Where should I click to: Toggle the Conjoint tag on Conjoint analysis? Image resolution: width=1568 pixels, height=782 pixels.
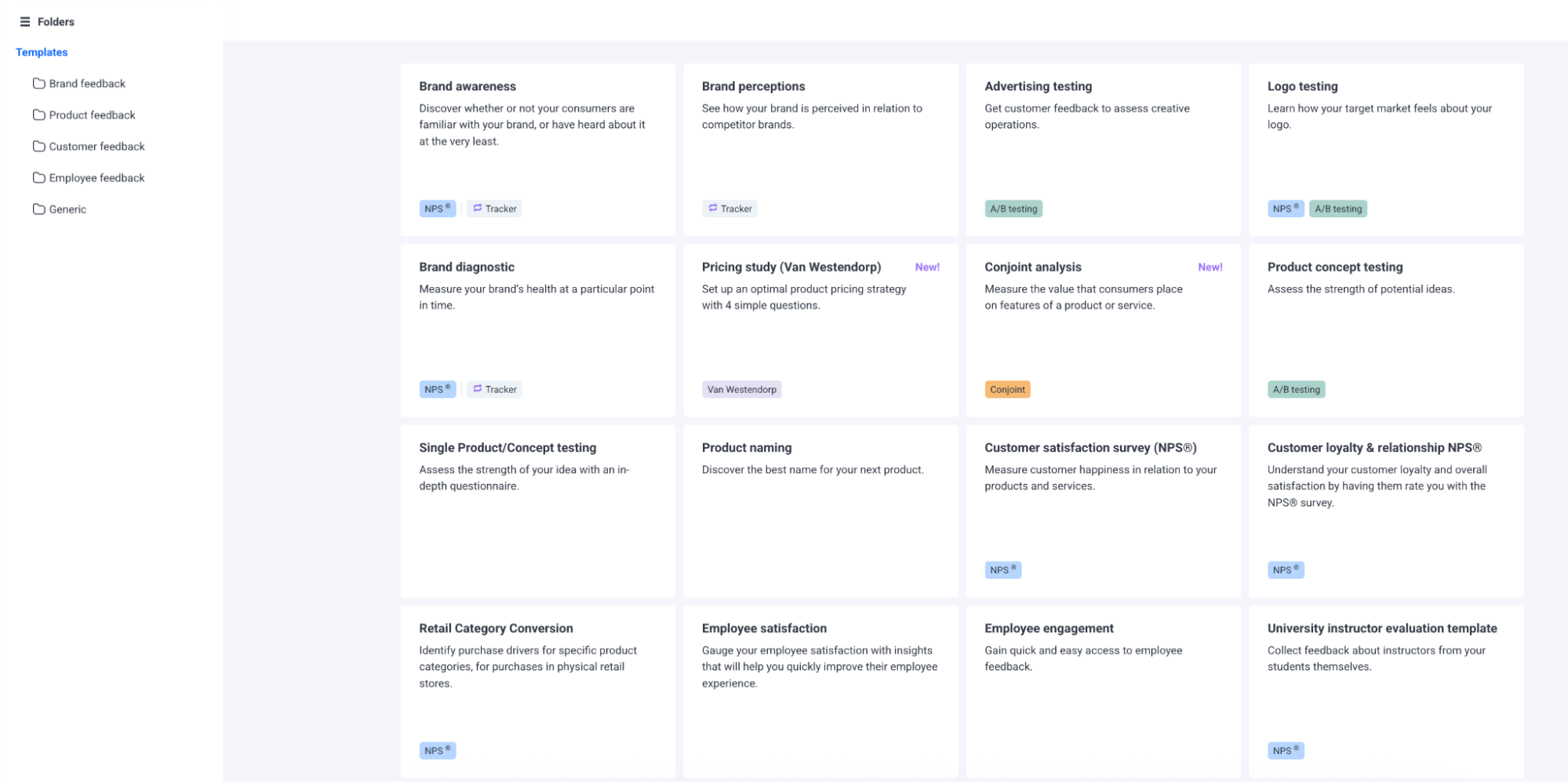pos(1007,389)
